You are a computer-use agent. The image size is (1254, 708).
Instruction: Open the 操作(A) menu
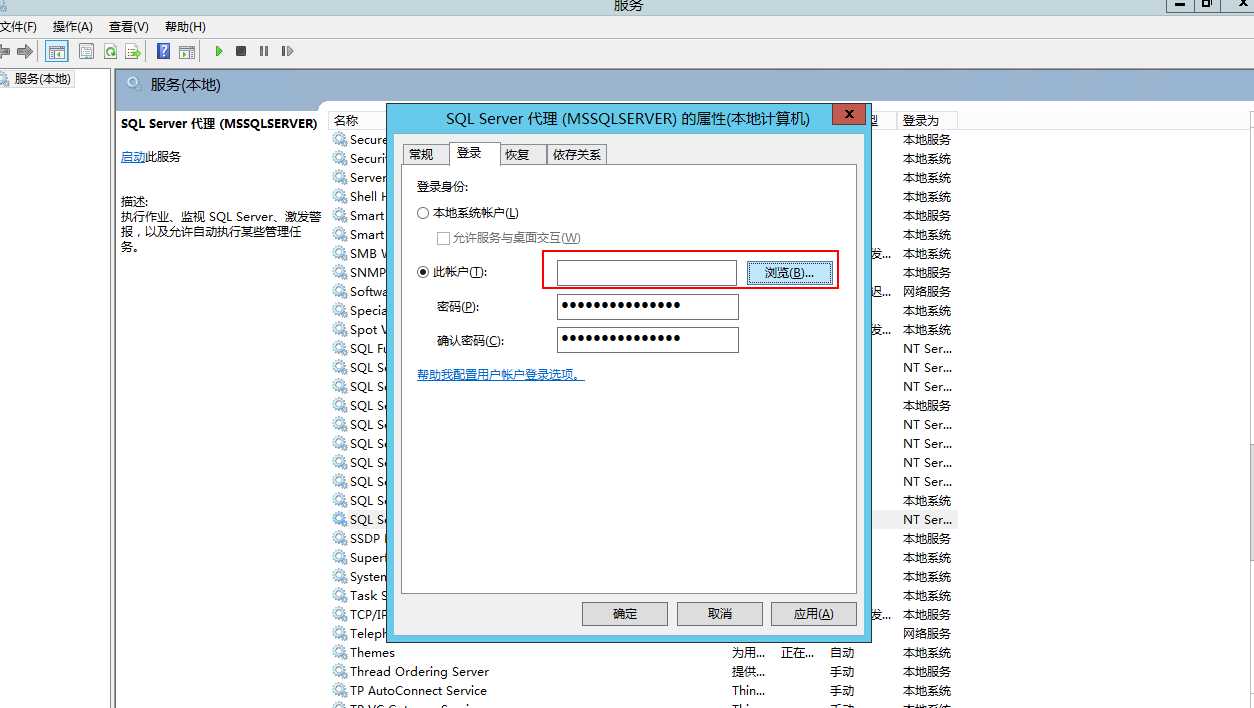pos(73,27)
